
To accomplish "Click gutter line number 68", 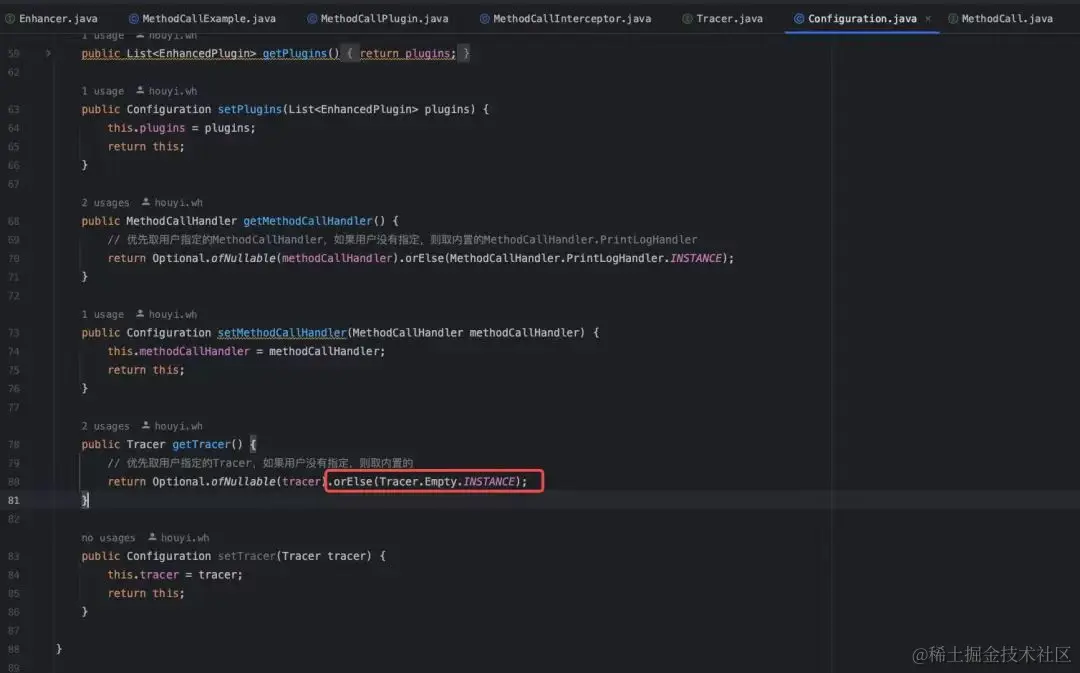I will point(14,220).
